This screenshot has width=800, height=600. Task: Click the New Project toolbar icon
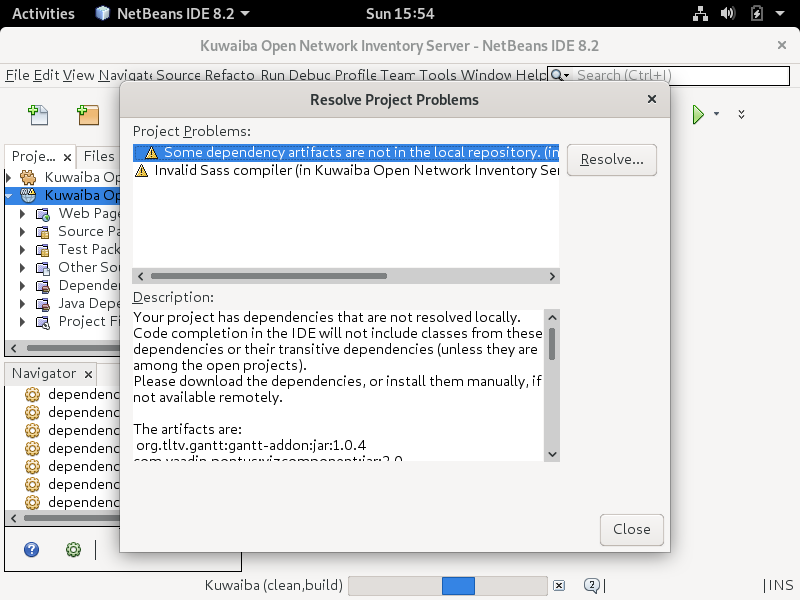[x=88, y=115]
